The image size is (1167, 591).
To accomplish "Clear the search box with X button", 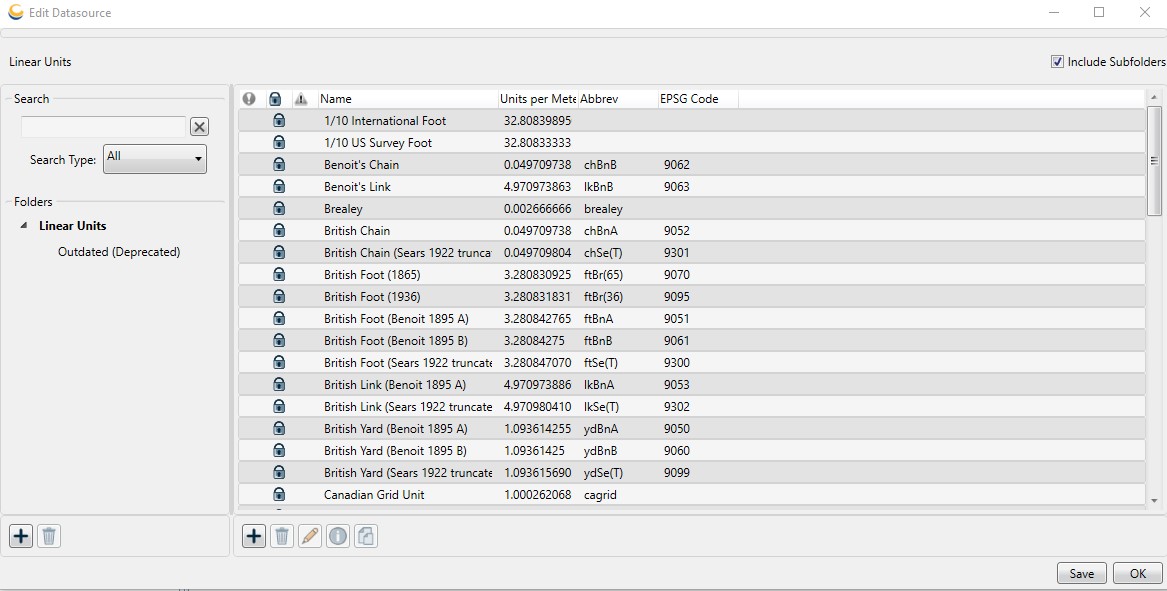I will 199,127.
